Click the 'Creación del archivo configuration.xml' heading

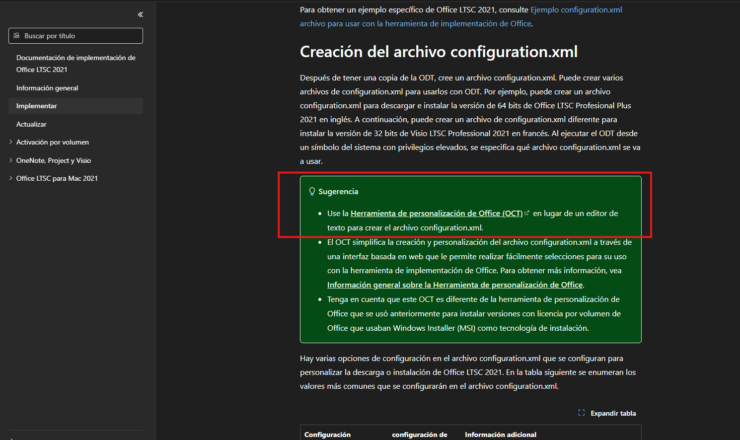[x=438, y=51]
